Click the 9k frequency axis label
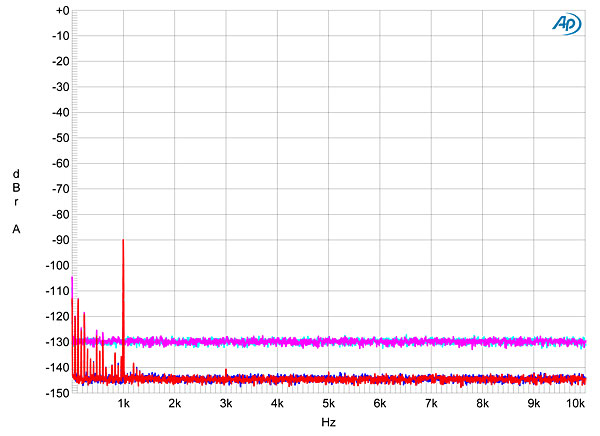600x436 pixels. click(x=534, y=404)
